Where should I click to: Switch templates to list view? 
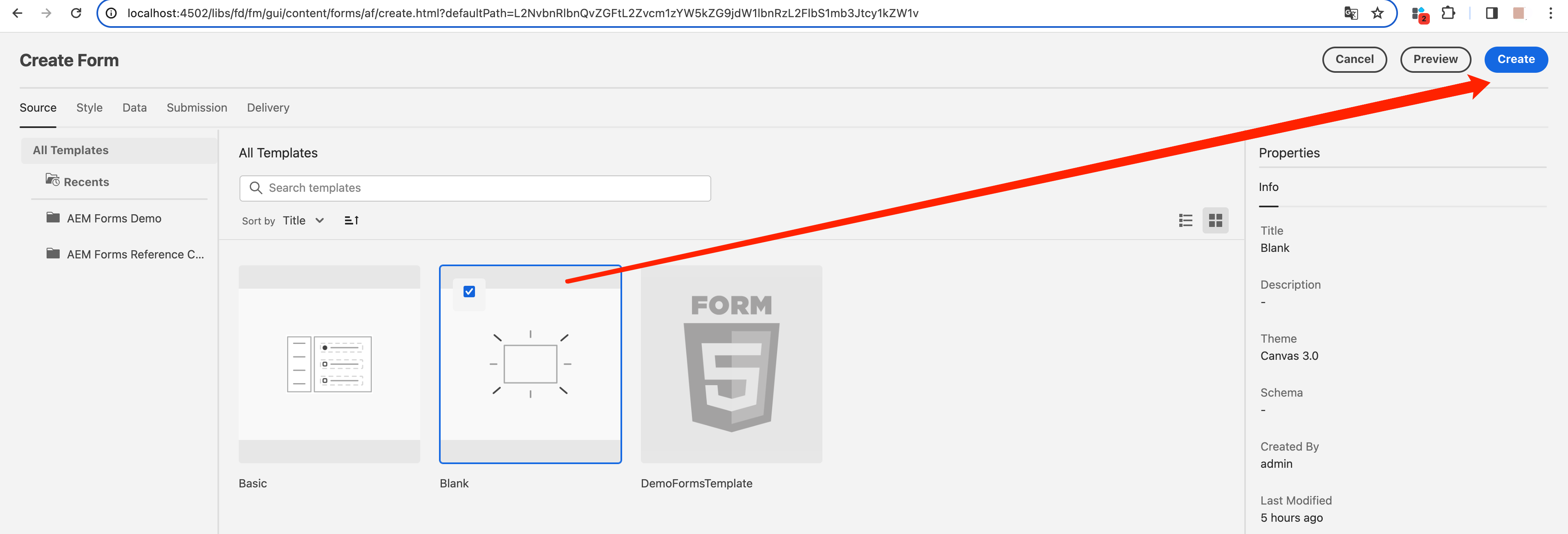[1185, 220]
